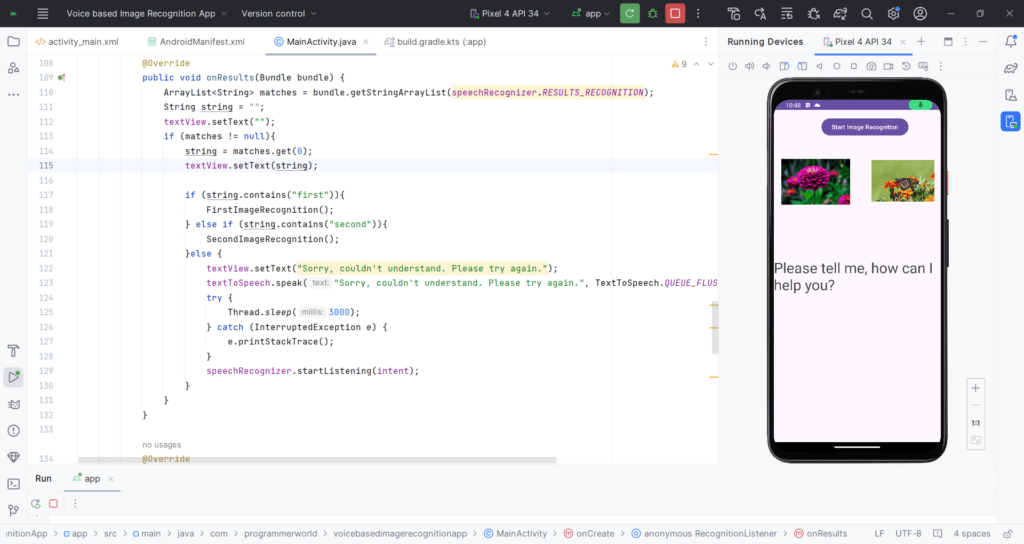Viewport: 1024px width, 544px height.
Task: Rotate emulator right
Action: (x=802, y=66)
